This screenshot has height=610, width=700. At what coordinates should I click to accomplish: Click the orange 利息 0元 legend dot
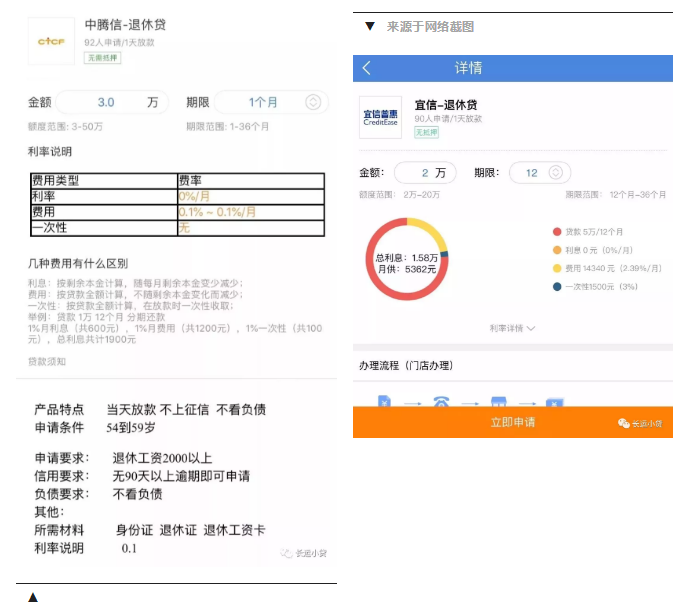coord(557,250)
